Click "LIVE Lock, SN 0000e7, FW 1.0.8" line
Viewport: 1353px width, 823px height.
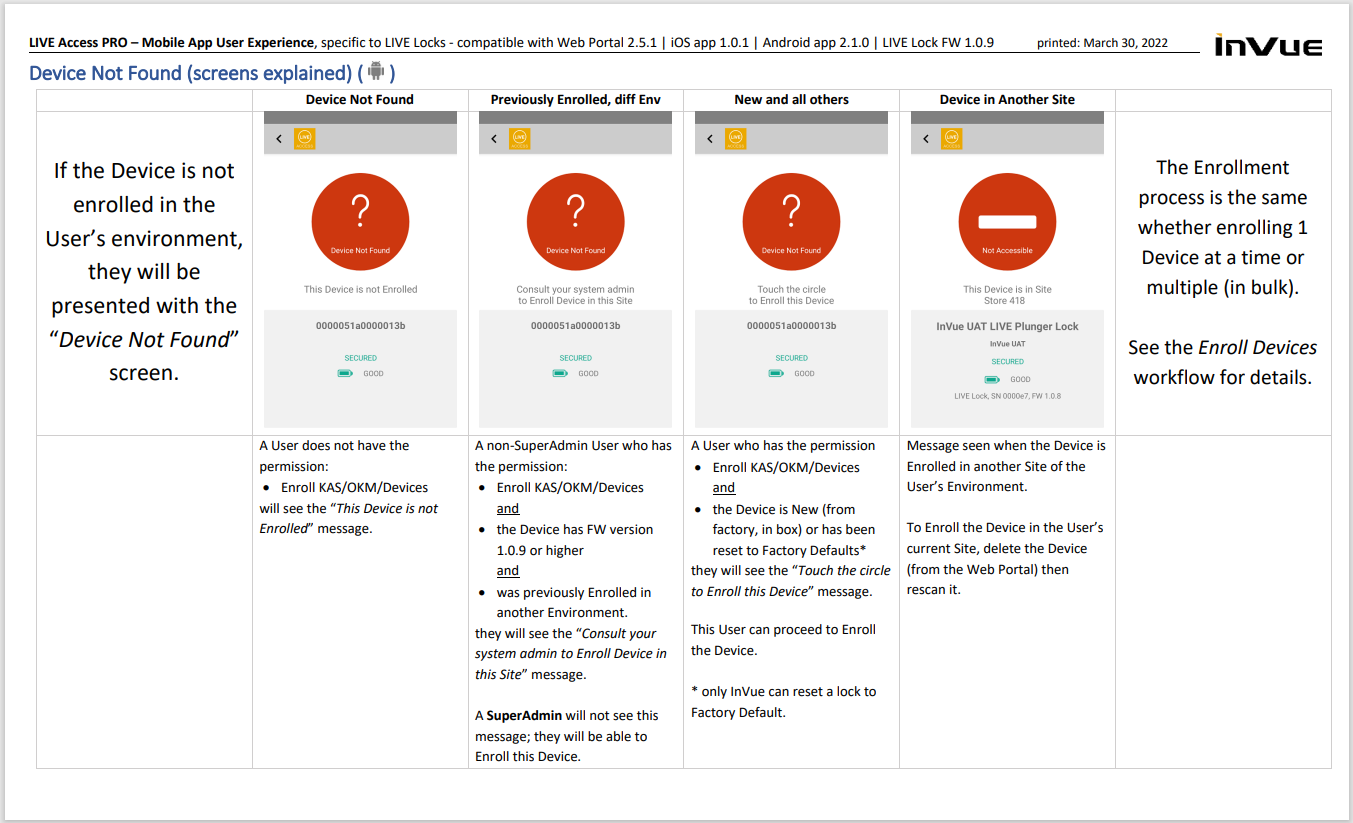pos(1008,396)
